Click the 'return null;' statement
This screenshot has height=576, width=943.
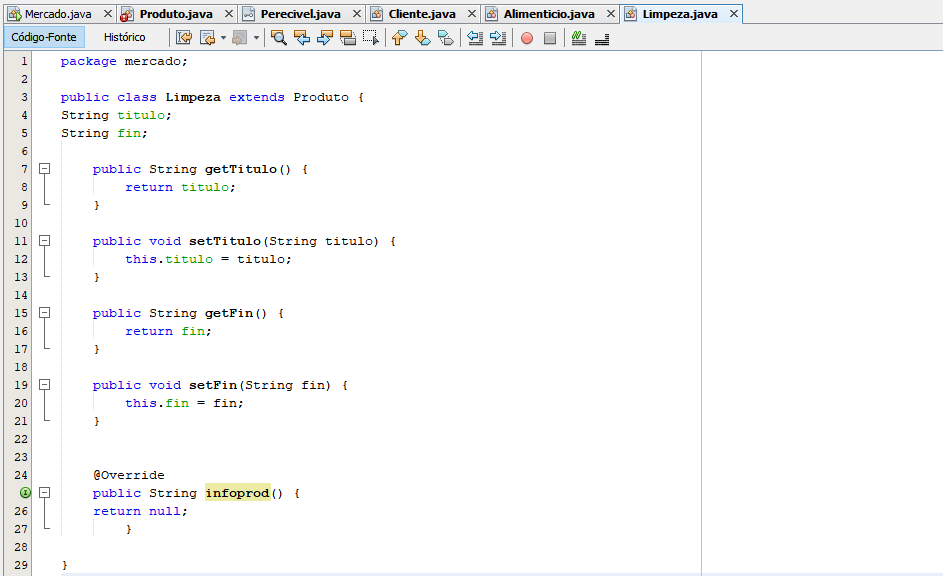[x=140, y=511]
